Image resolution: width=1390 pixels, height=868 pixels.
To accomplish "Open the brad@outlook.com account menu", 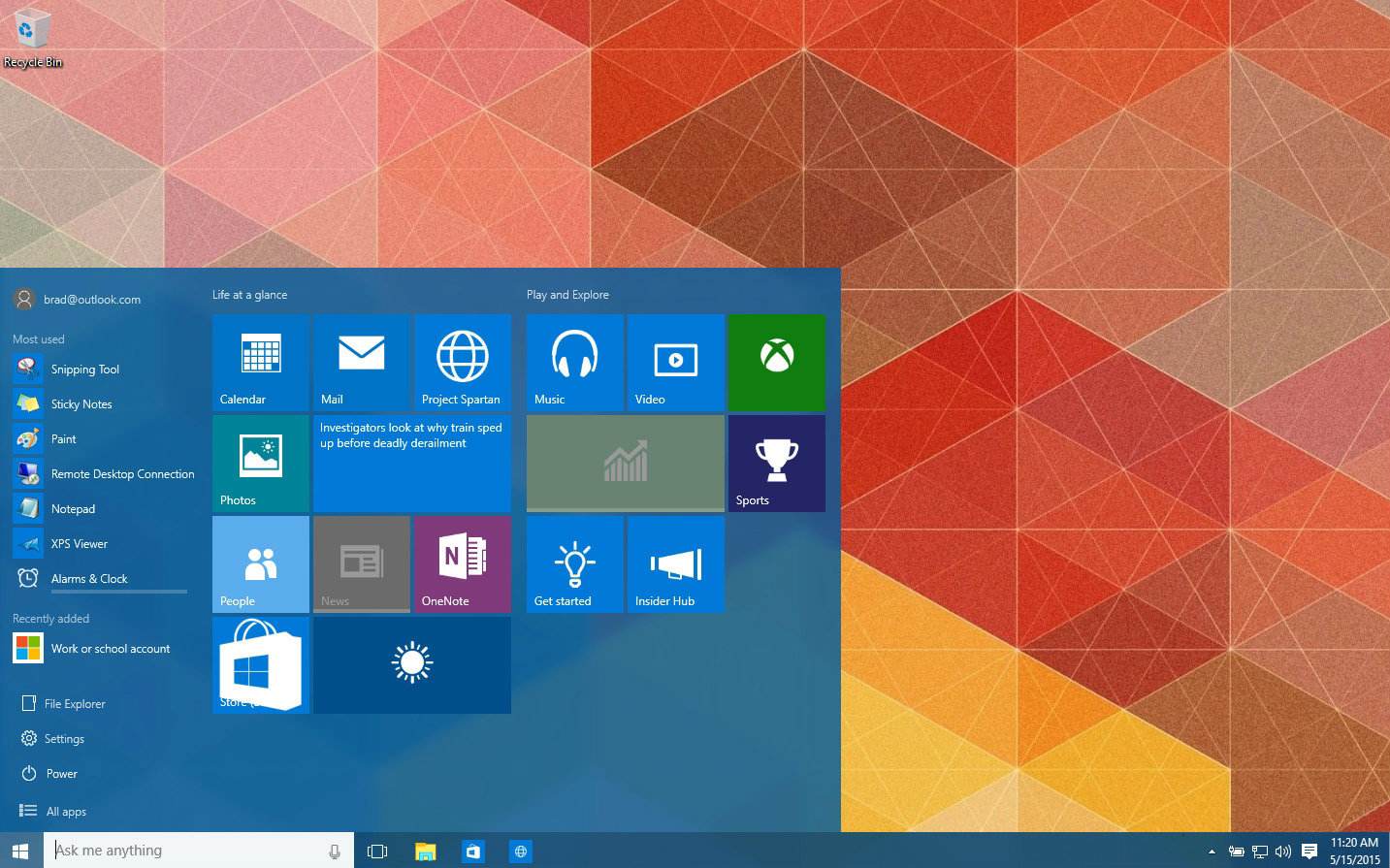I will point(92,299).
